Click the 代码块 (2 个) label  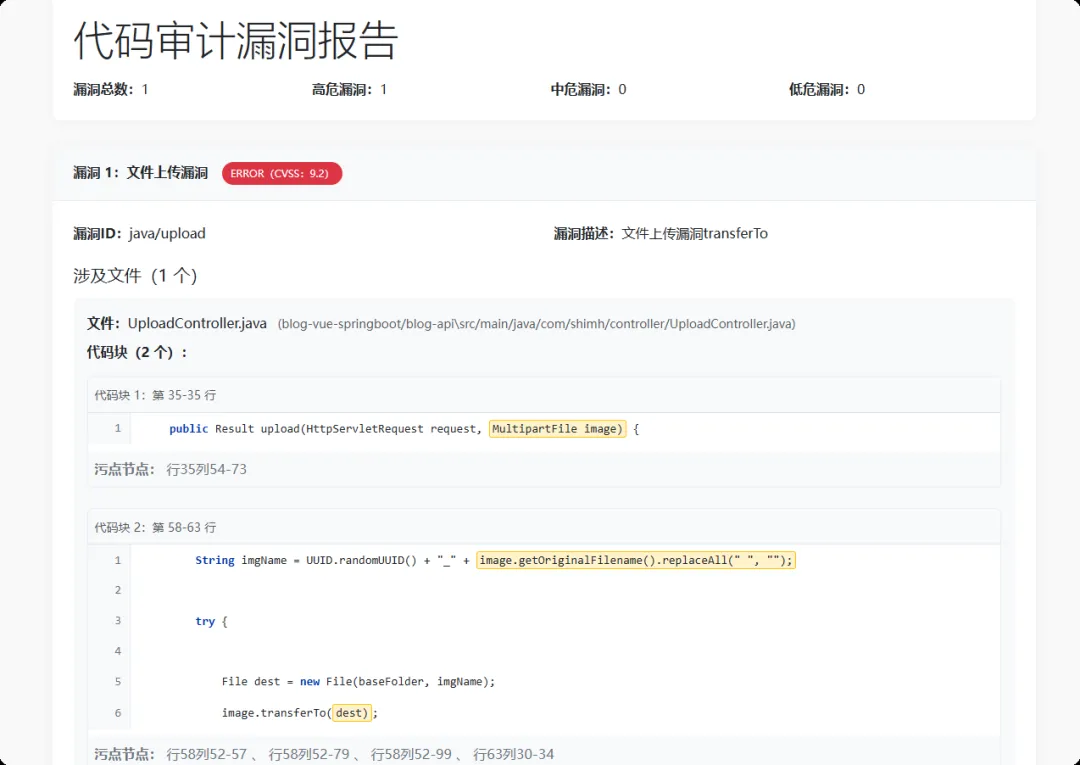(x=137, y=353)
